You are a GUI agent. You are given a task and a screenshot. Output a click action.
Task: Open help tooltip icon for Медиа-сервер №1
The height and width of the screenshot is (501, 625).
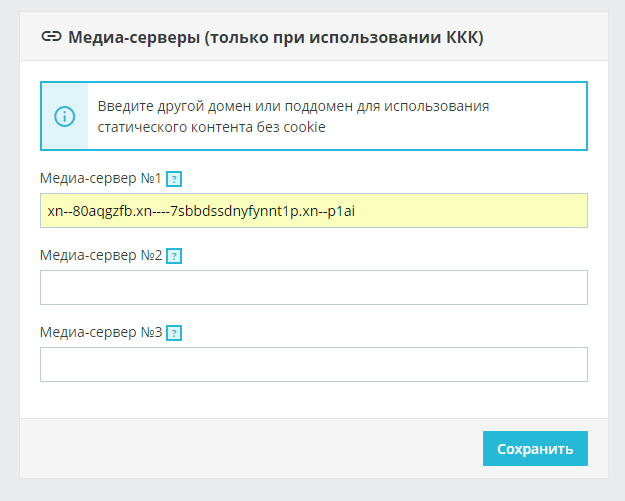click(x=174, y=179)
